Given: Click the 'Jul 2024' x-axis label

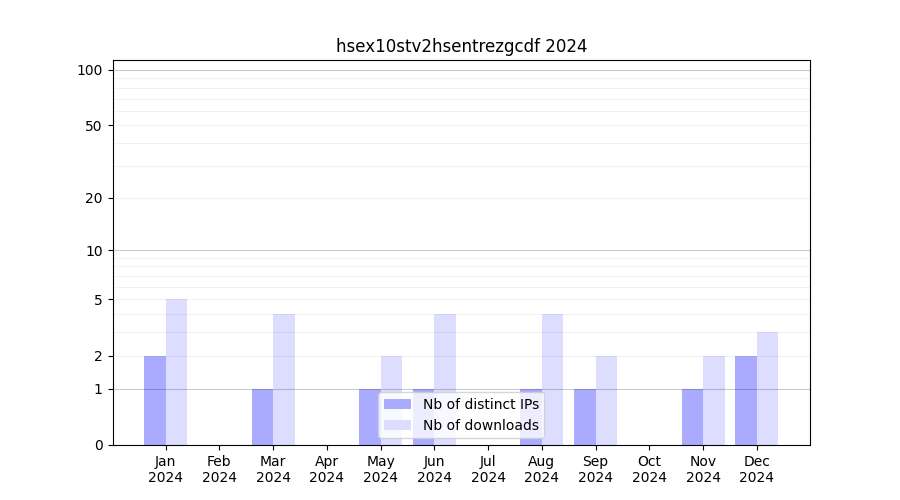Looking at the screenshot, I should tap(488, 469).
